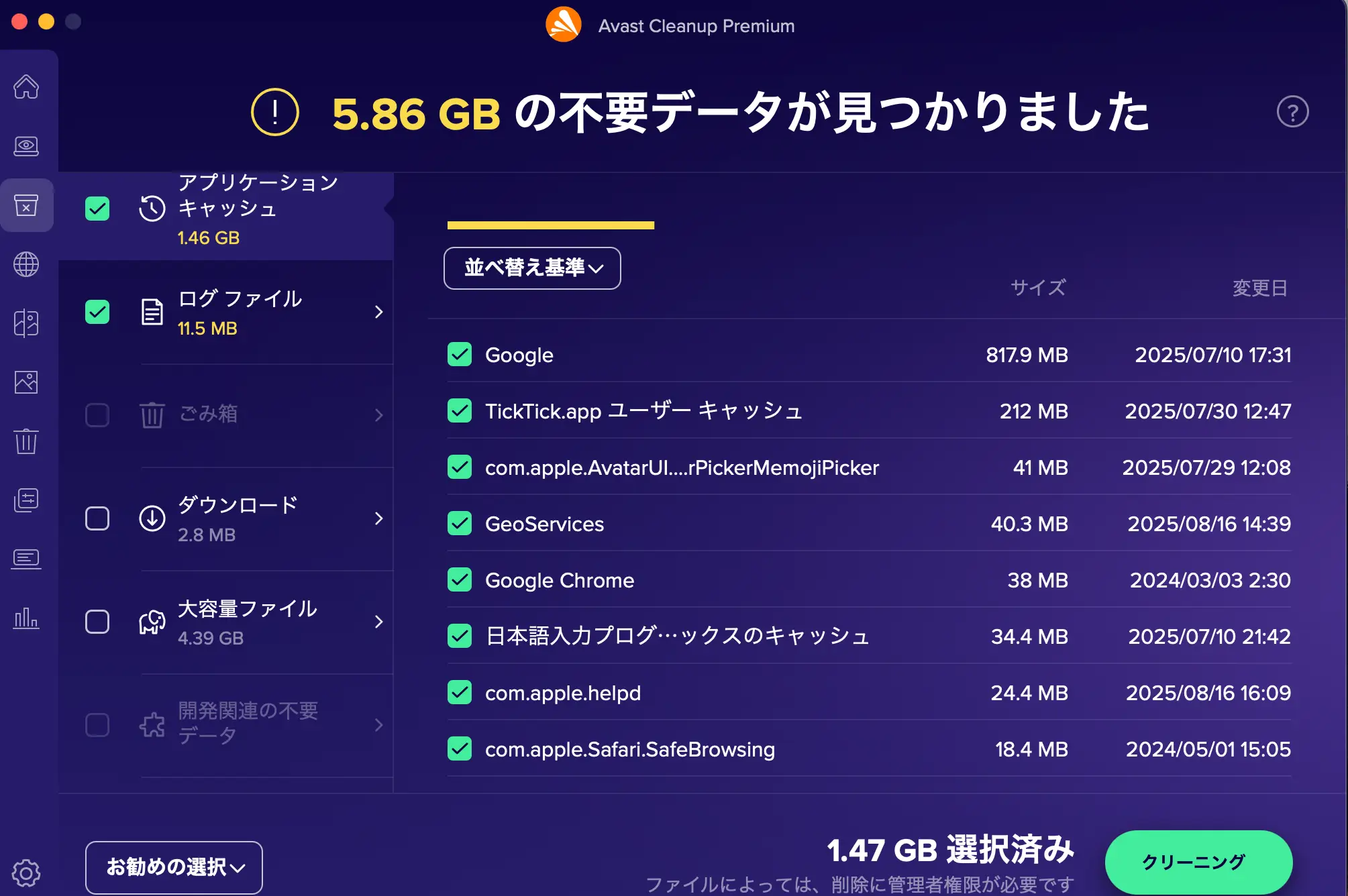Click the サイズ column header
Image resolution: width=1348 pixels, height=896 pixels.
point(1038,288)
